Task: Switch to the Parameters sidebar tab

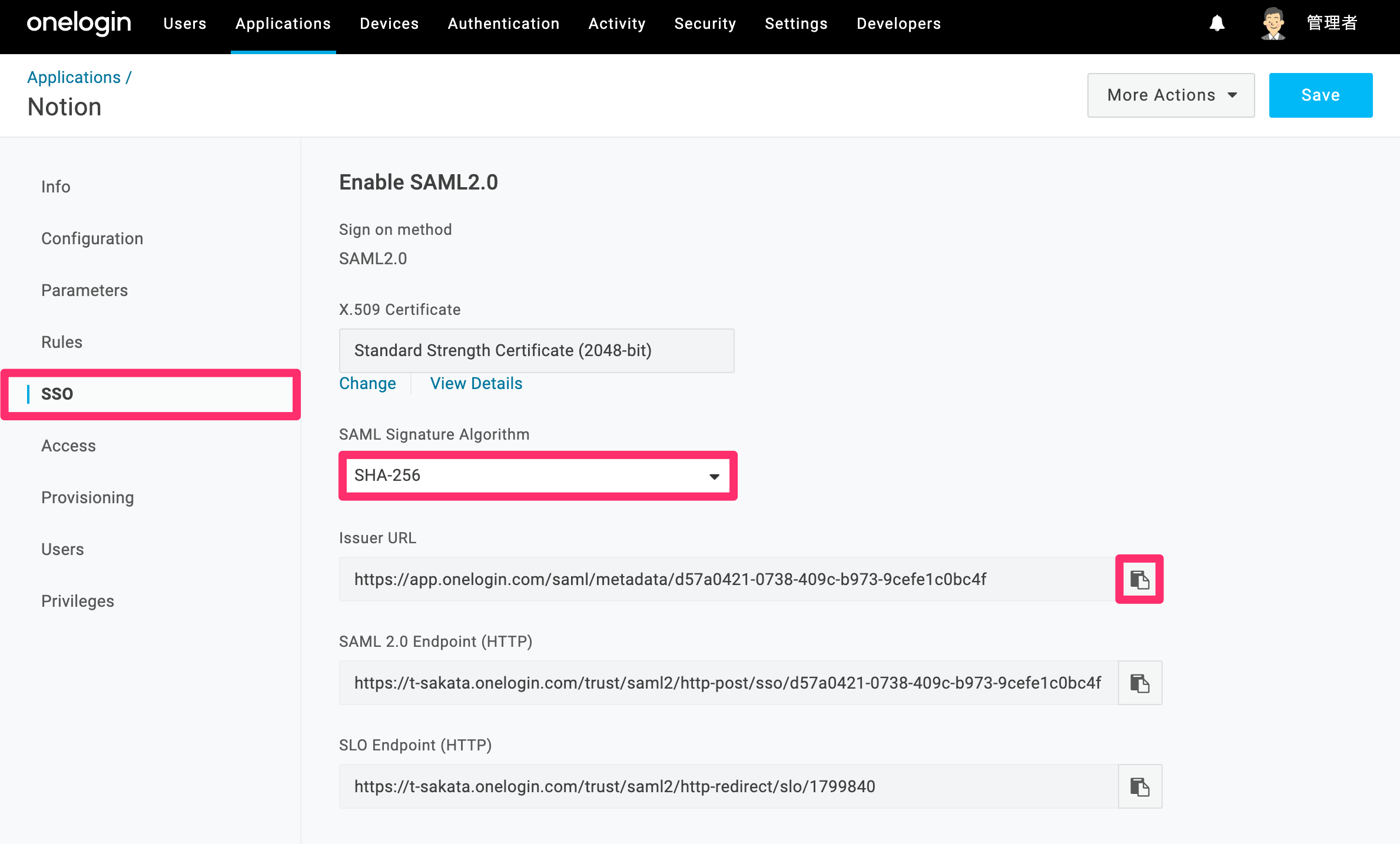Action: [85, 290]
